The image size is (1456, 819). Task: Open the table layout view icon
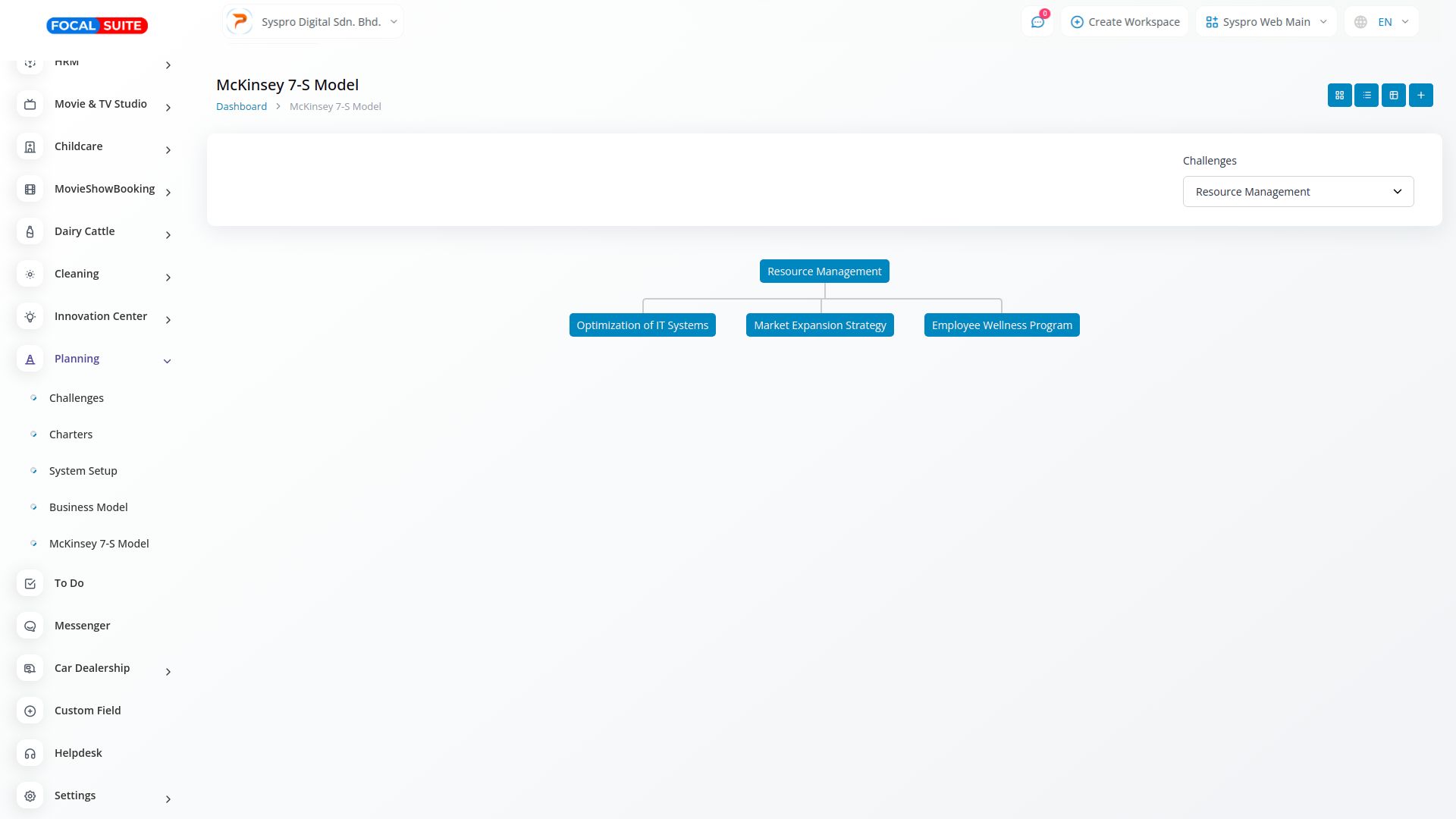tap(1394, 96)
